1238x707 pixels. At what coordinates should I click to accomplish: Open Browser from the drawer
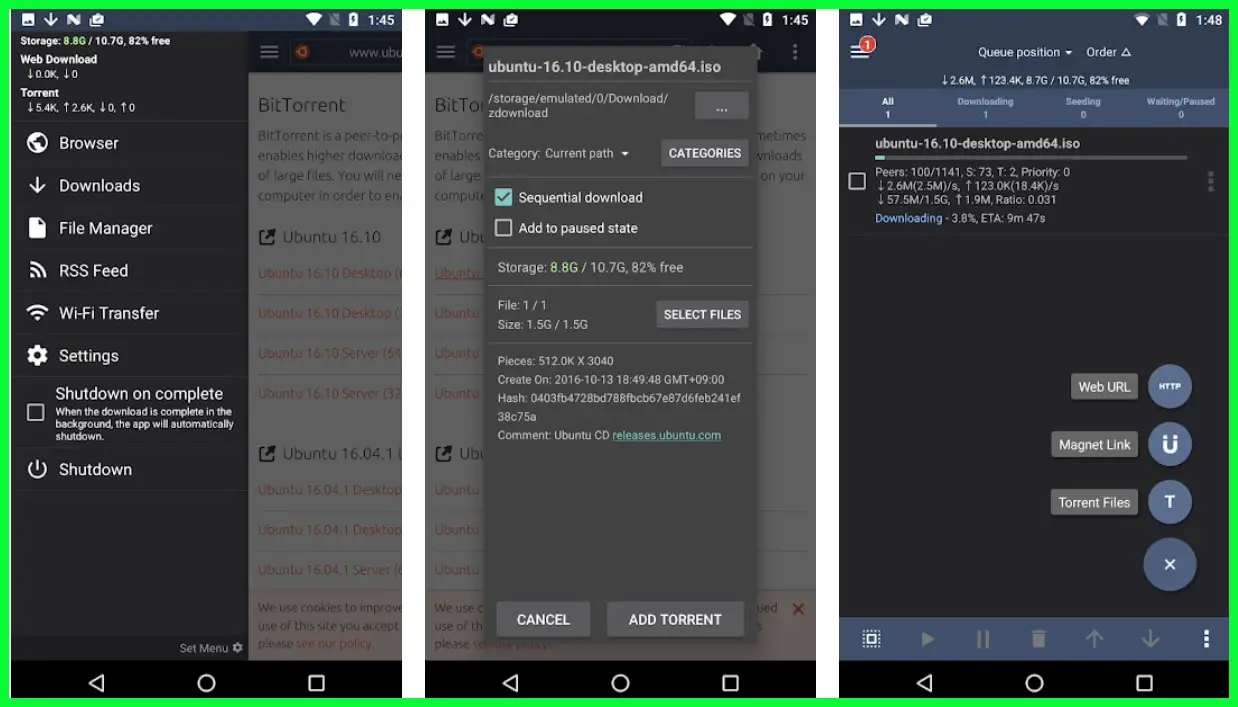coord(130,143)
